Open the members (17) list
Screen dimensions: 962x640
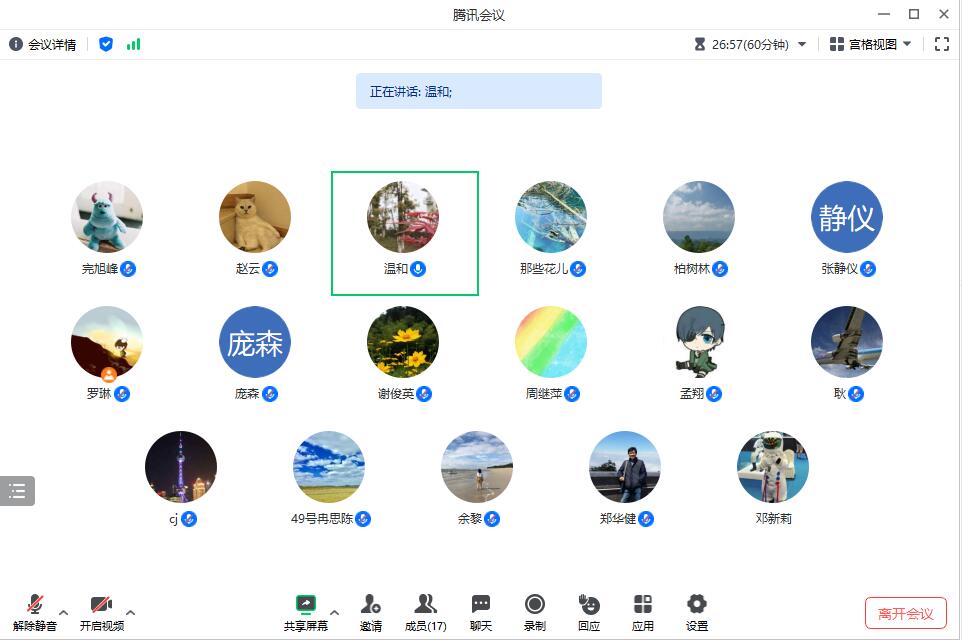pyautogui.click(x=425, y=605)
